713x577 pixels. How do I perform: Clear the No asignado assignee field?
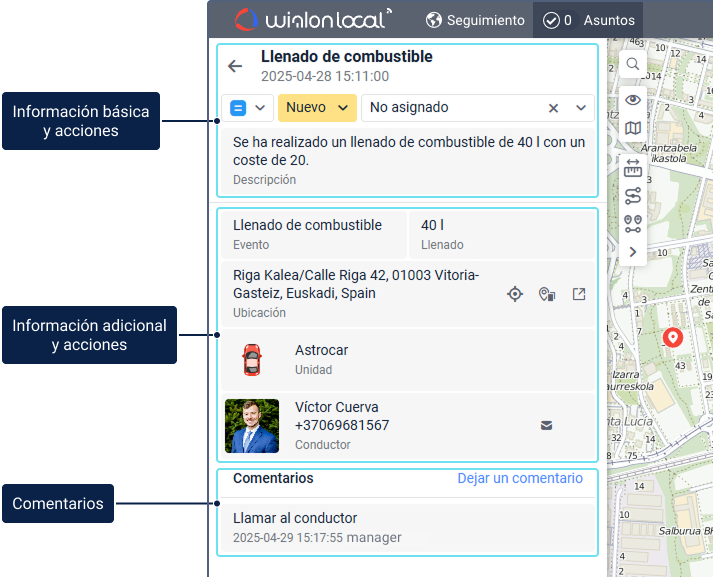coord(553,108)
